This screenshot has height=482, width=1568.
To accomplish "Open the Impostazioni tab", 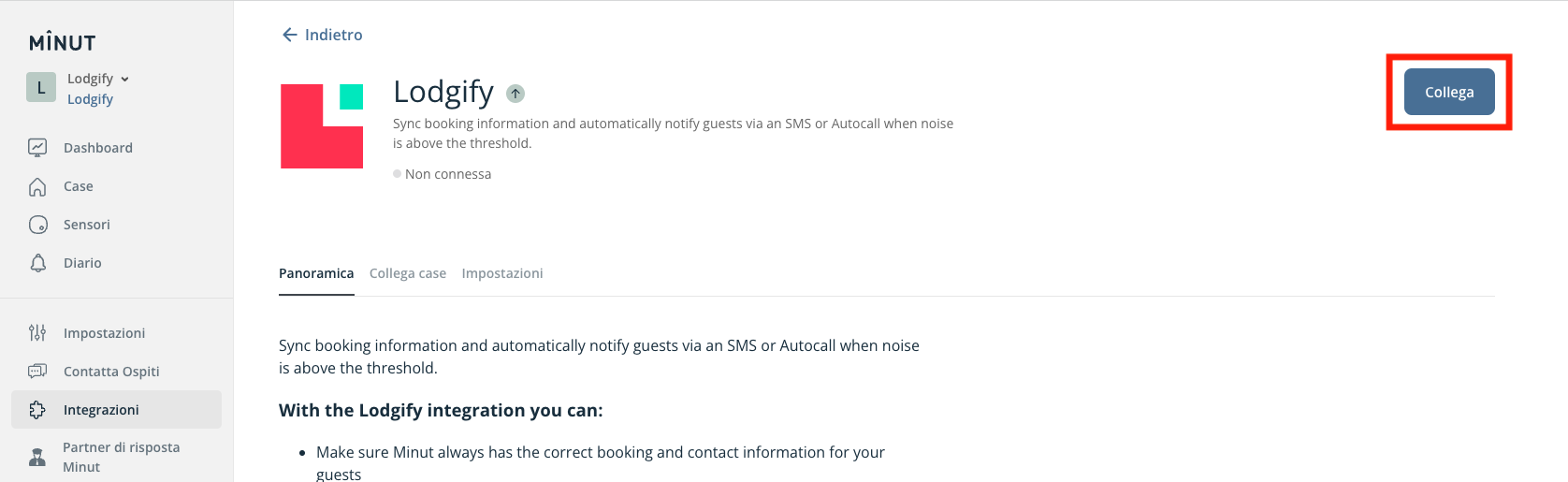I will tap(501, 273).
